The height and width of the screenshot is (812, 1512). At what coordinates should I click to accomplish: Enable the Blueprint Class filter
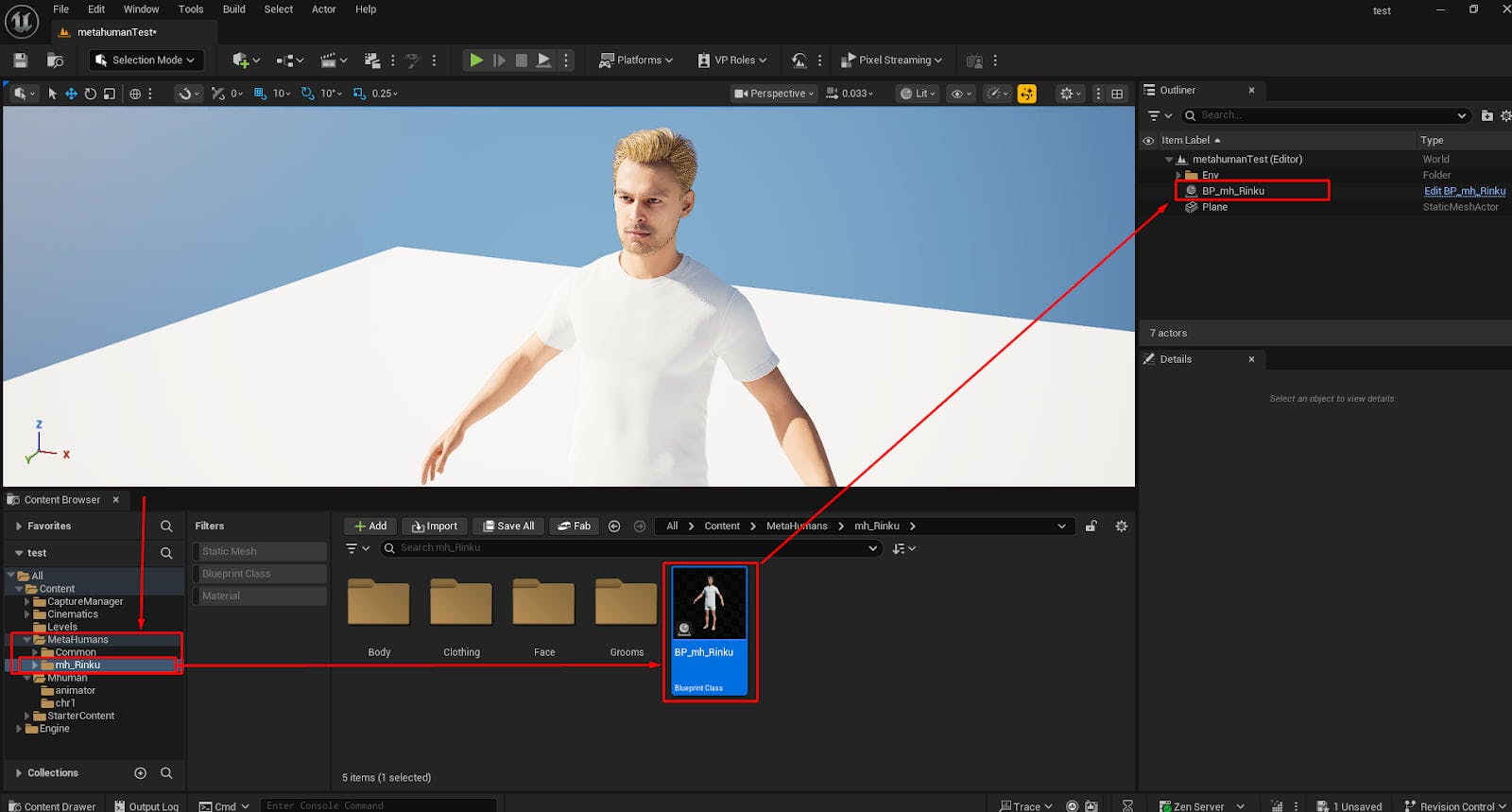click(260, 574)
